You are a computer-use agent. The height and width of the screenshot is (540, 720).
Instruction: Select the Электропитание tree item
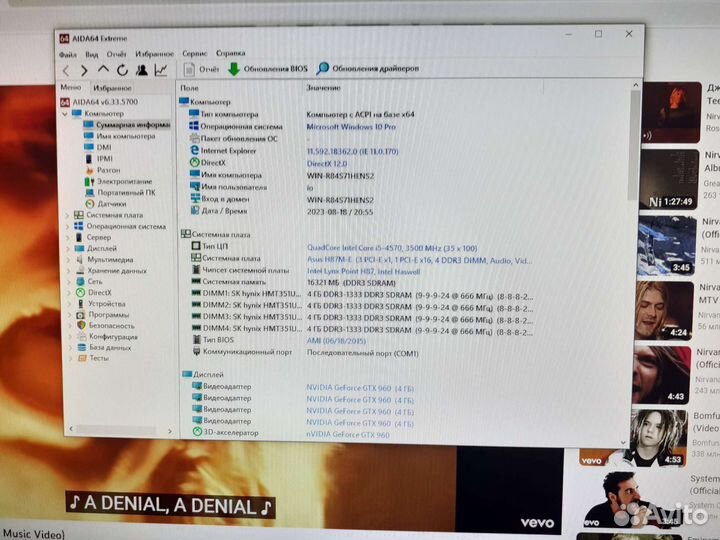[x=118, y=181]
